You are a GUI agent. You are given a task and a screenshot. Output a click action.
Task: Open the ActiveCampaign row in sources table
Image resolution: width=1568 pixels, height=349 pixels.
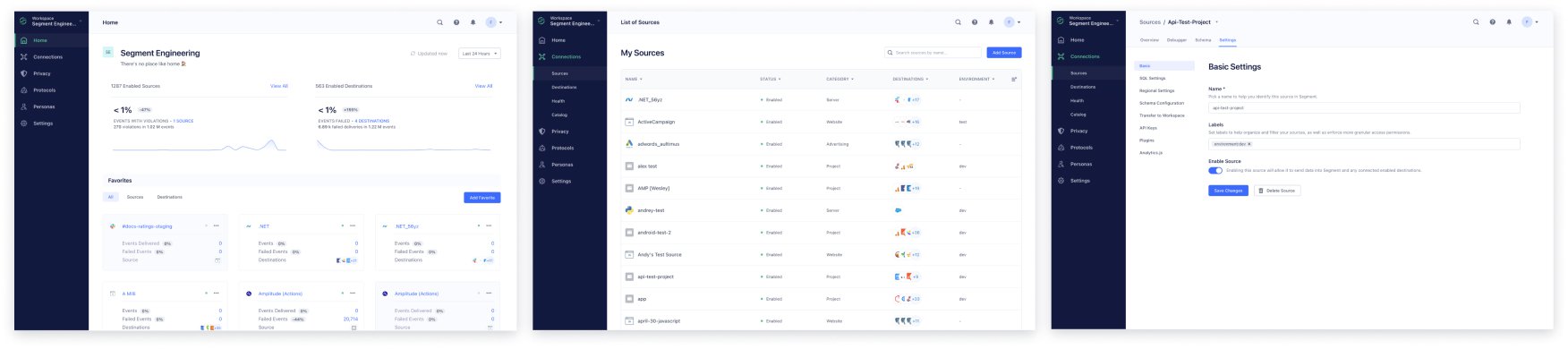[821, 122]
